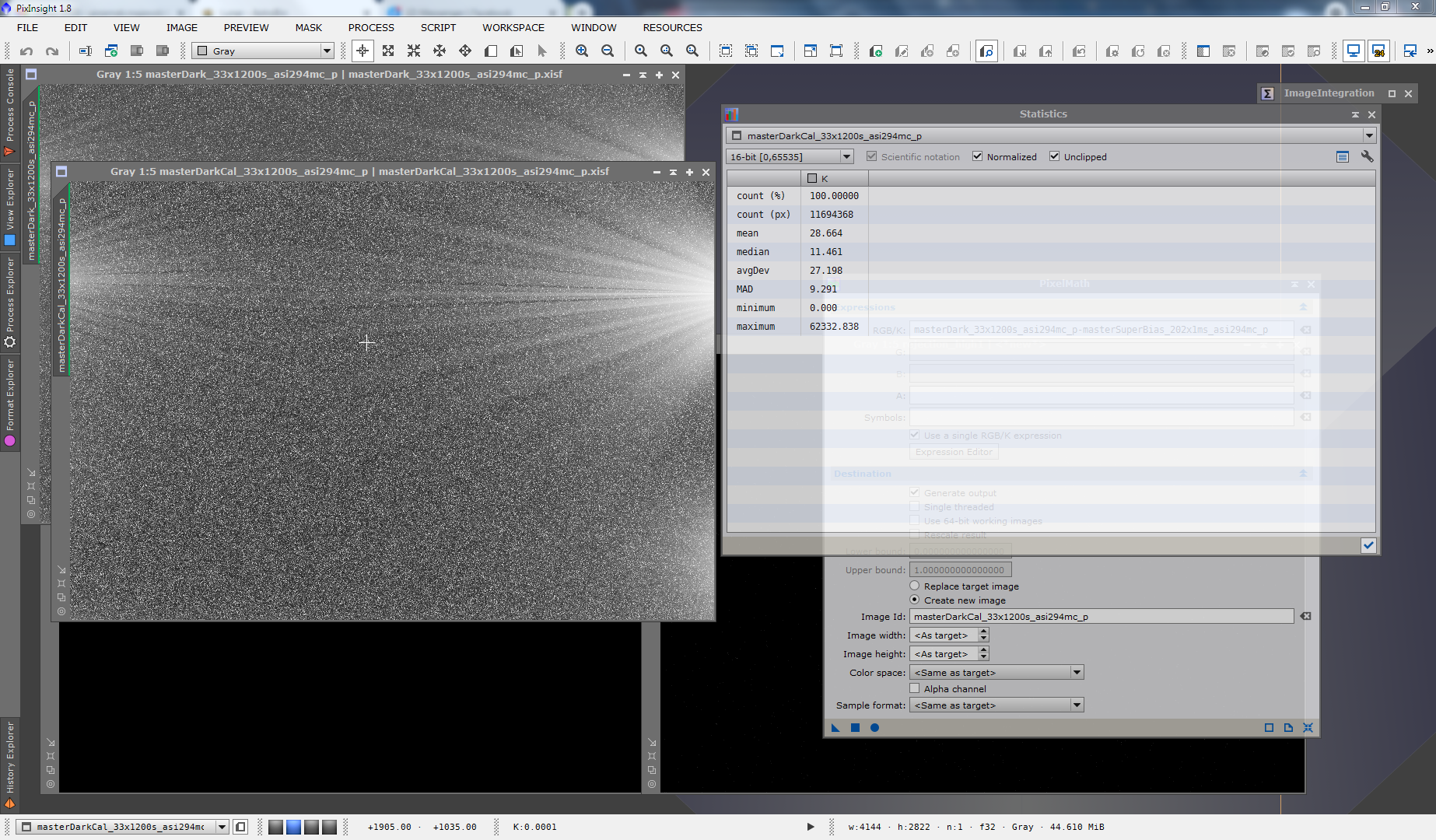The image size is (1436, 840).
Task: Disable the Unclipped checkbox
Action: (x=1055, y=156)
